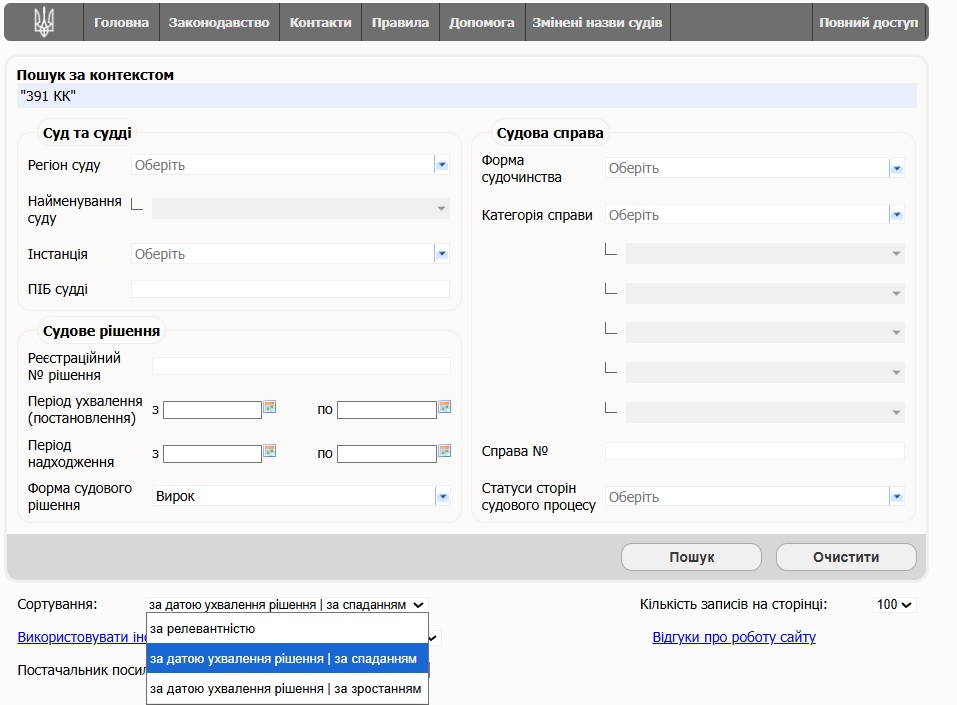Click the Пошук search button
957x705 pixels.
click(x=692, y=557)
